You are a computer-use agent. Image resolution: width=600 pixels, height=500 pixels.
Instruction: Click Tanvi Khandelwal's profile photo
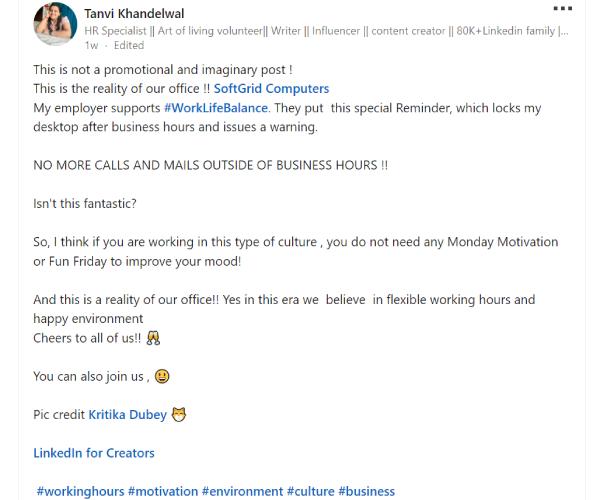[x=54, y=25]
